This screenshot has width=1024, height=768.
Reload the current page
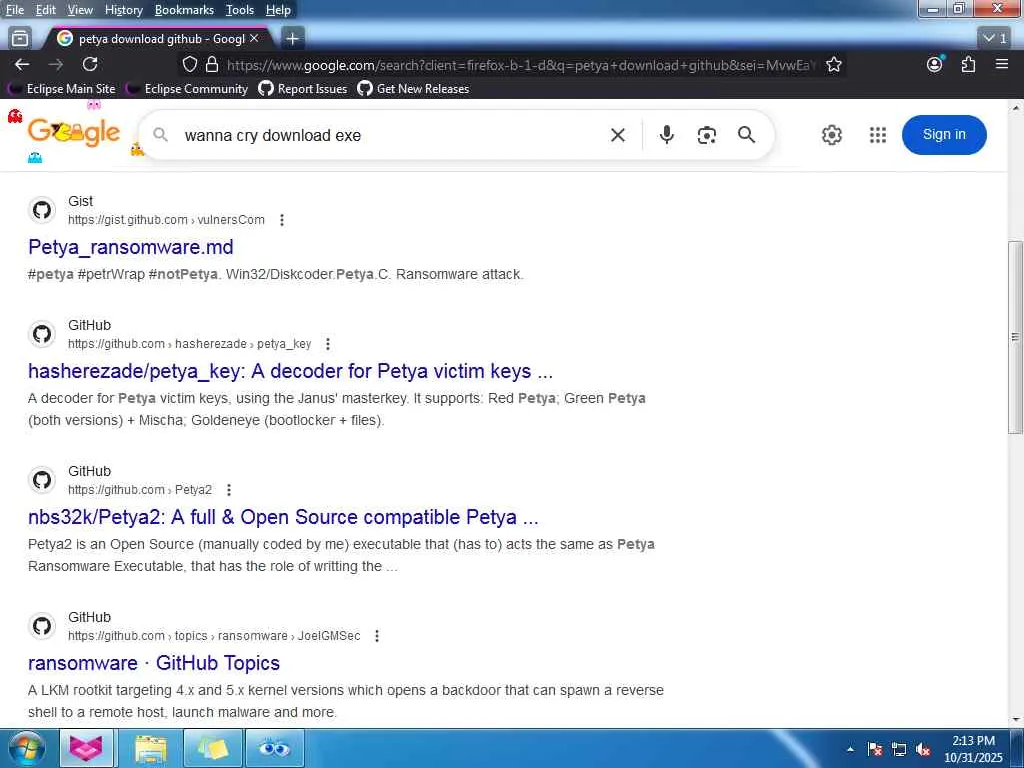point(90,64)
